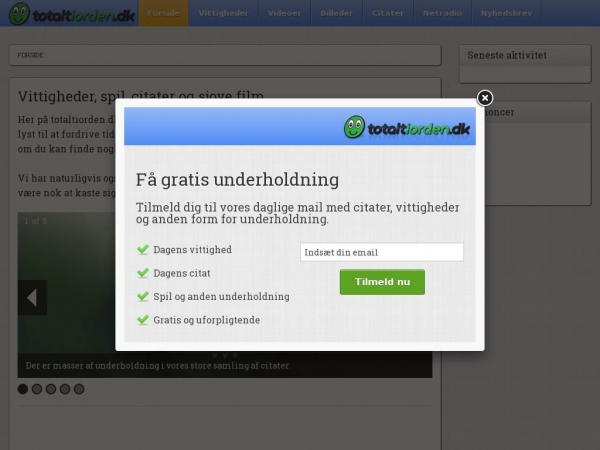Click the checkmark beside 'Spil og anden underholdning'
Screen dimensions: 600x450
[143, 296]
